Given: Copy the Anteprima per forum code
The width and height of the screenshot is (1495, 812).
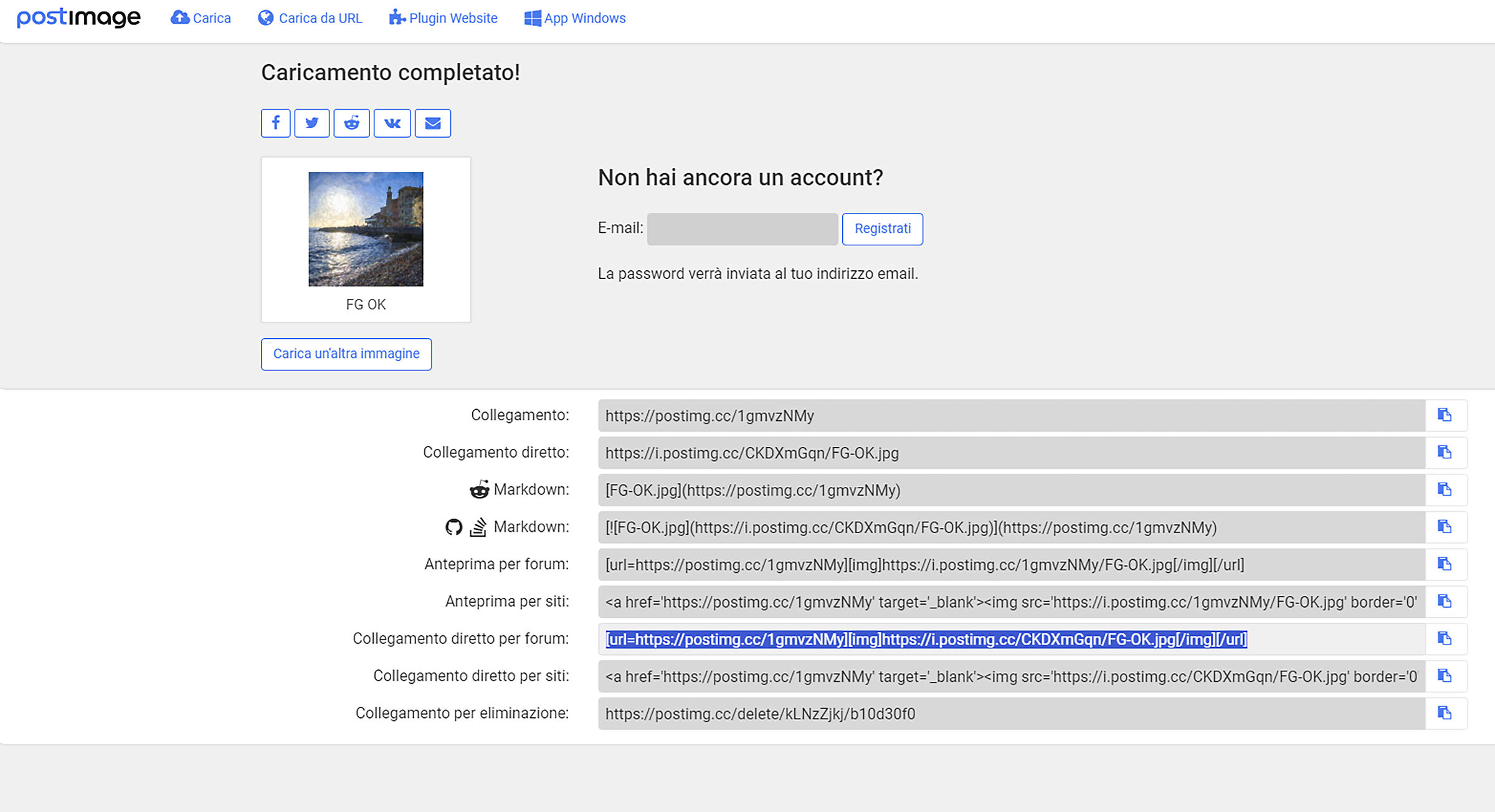Looking at the screenshot, I should point(1446,564).
